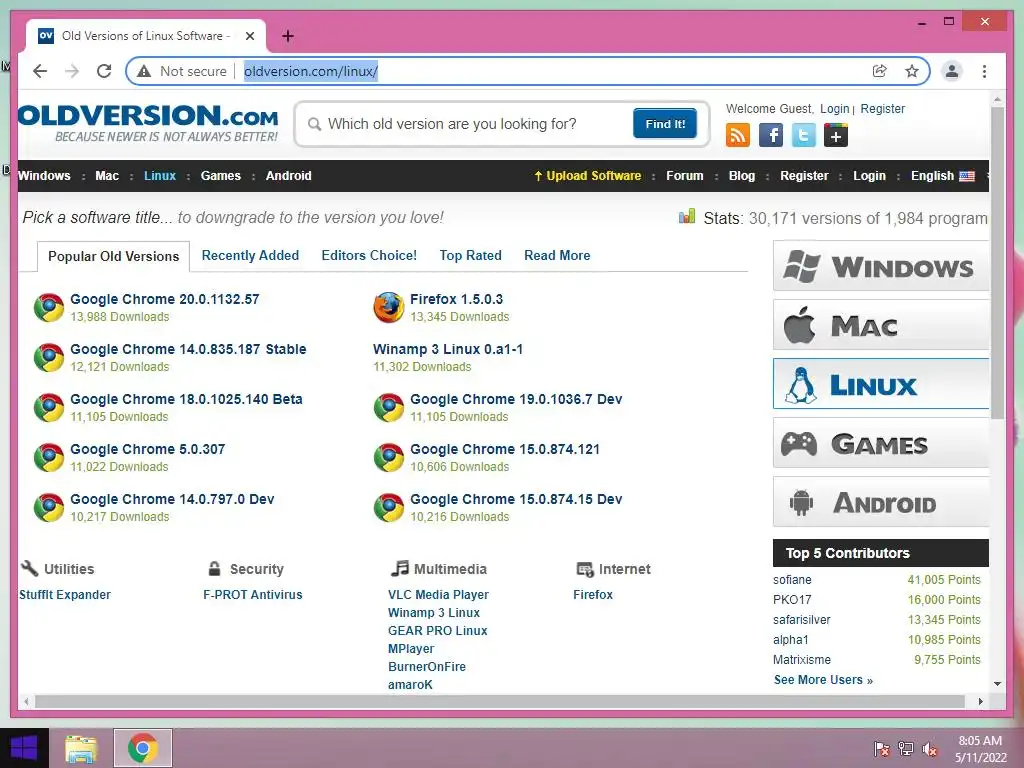1024x768 pixels.
Task: Click horizontal scrollbar right arrow
Action: [x=981, y=701]
